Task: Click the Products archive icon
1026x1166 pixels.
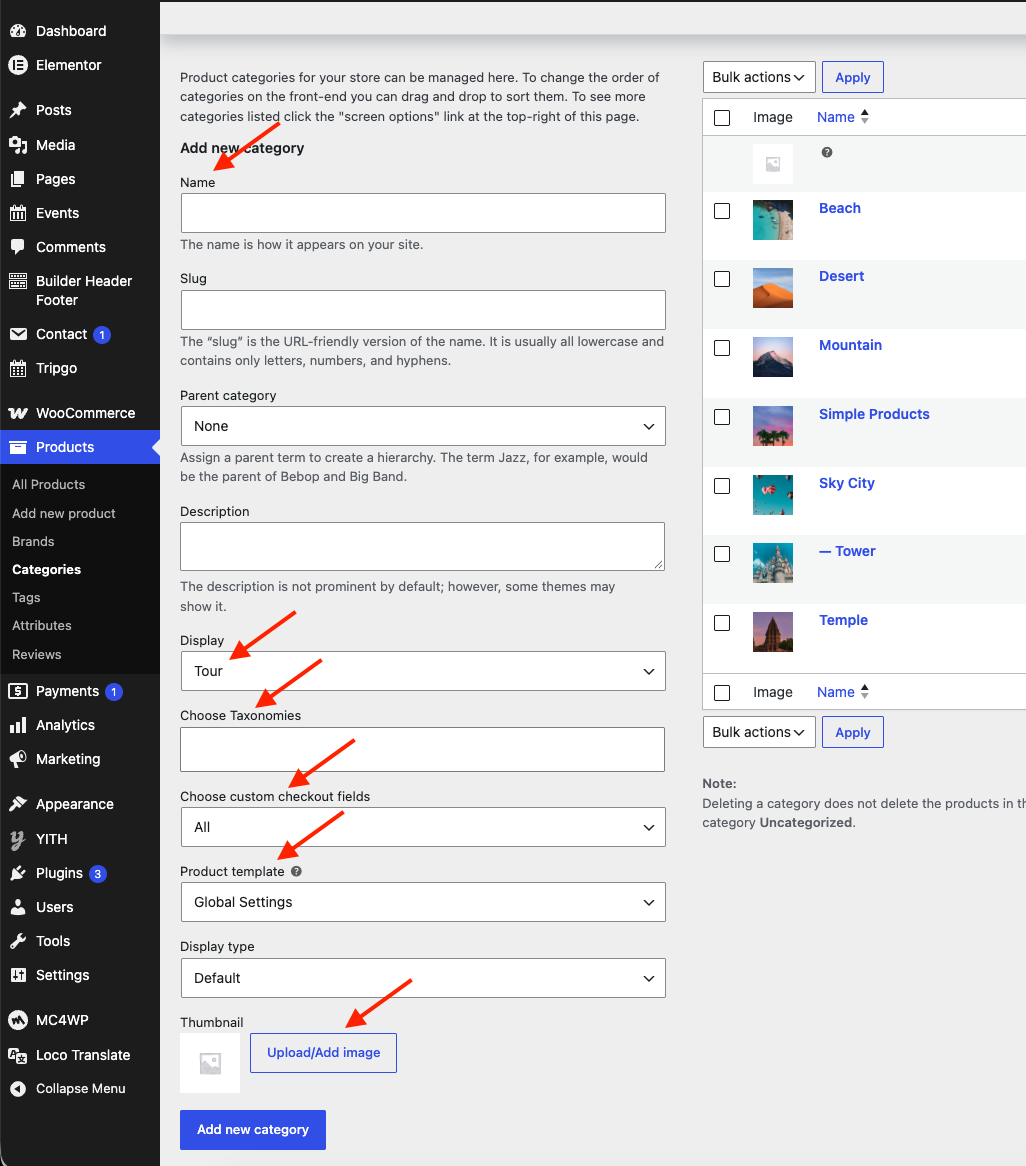Action: pyautogui.click(x=18, y=448)
